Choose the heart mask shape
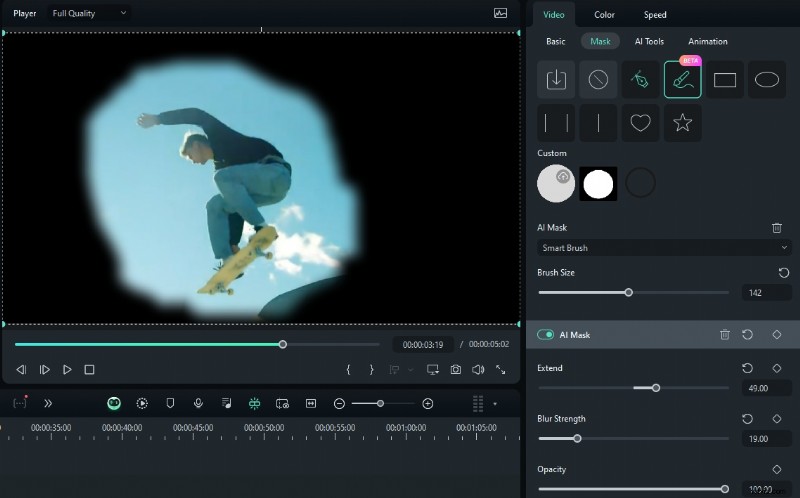 (640, 123)
